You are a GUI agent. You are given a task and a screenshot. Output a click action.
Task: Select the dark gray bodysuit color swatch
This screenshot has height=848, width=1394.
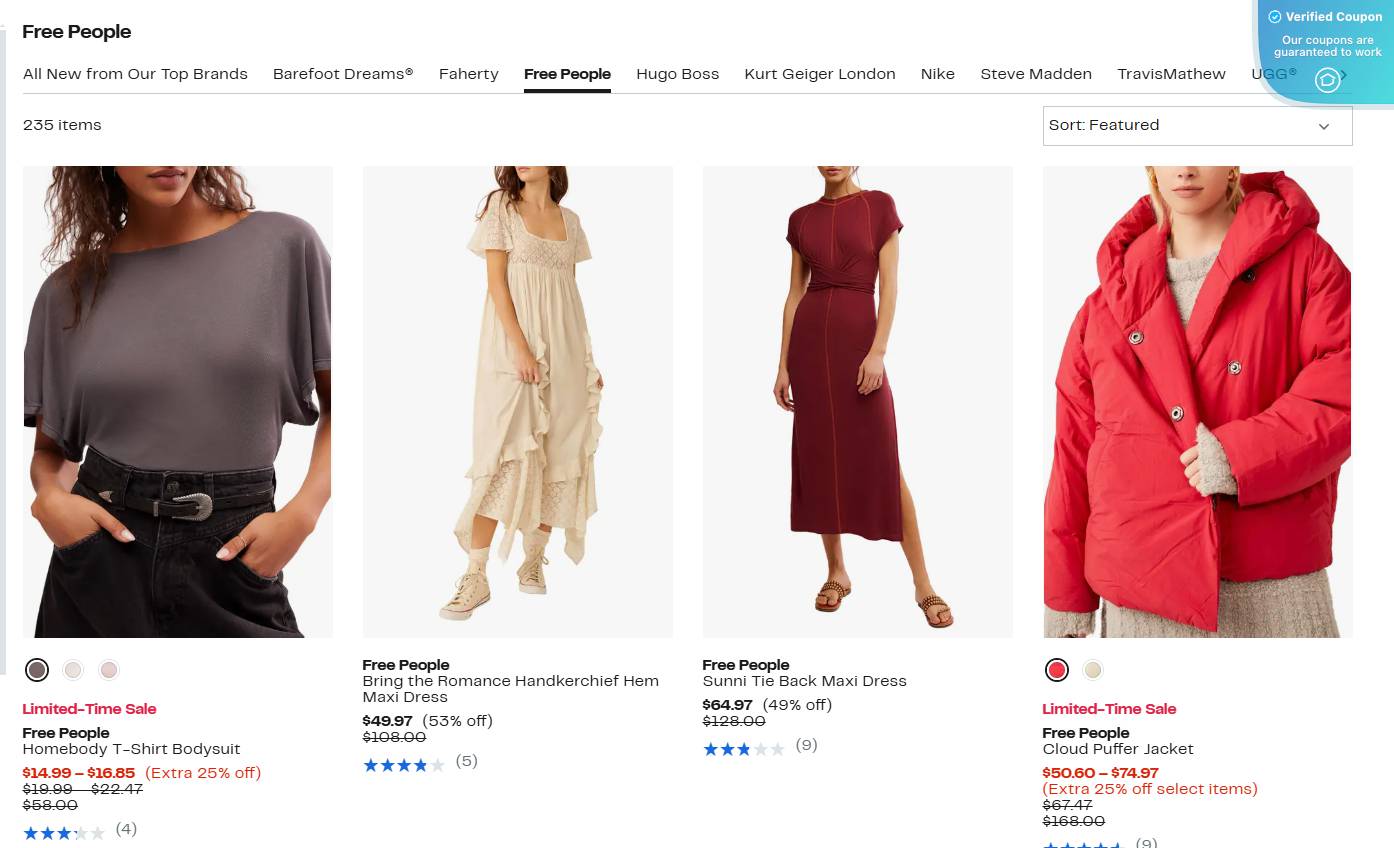pos(37,670)
